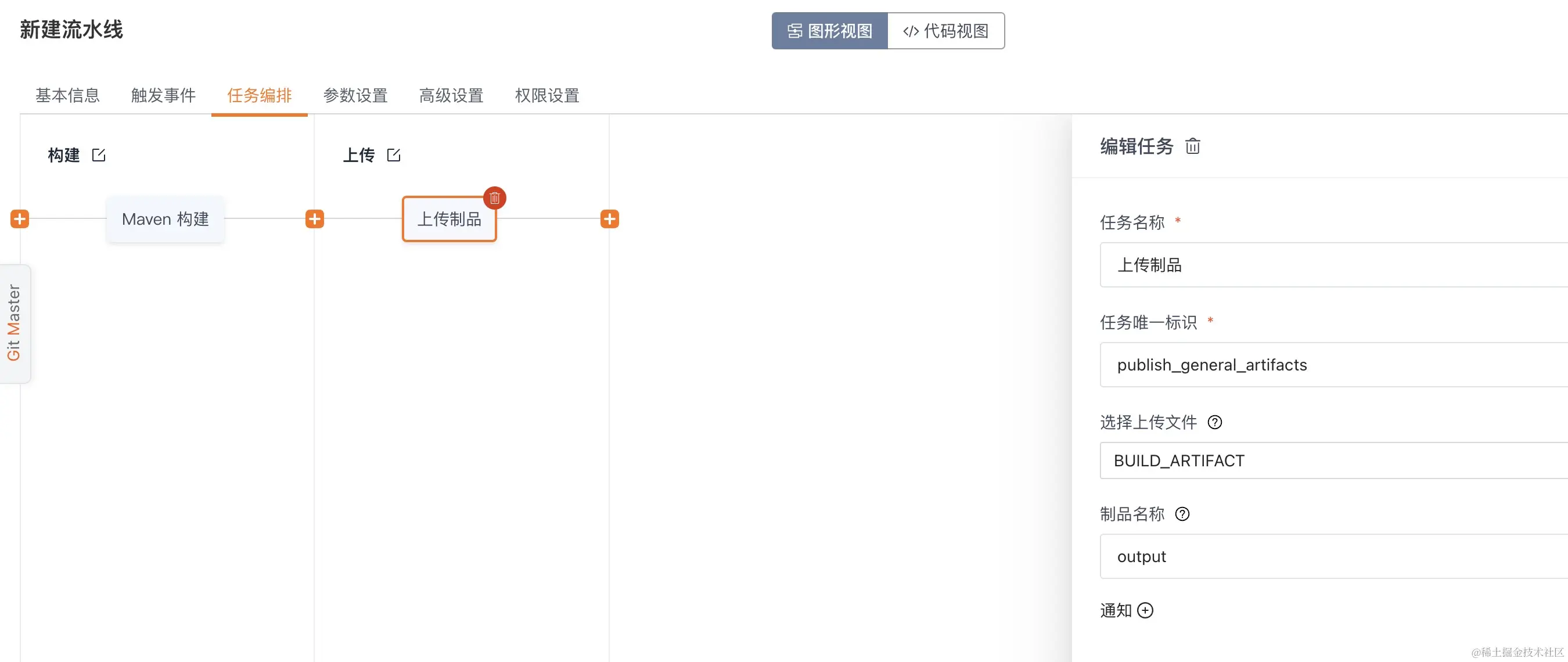This screenshot has width=1568, height=662.
Task: Open the 触发事件 tab
Action: tap(163, 96)
